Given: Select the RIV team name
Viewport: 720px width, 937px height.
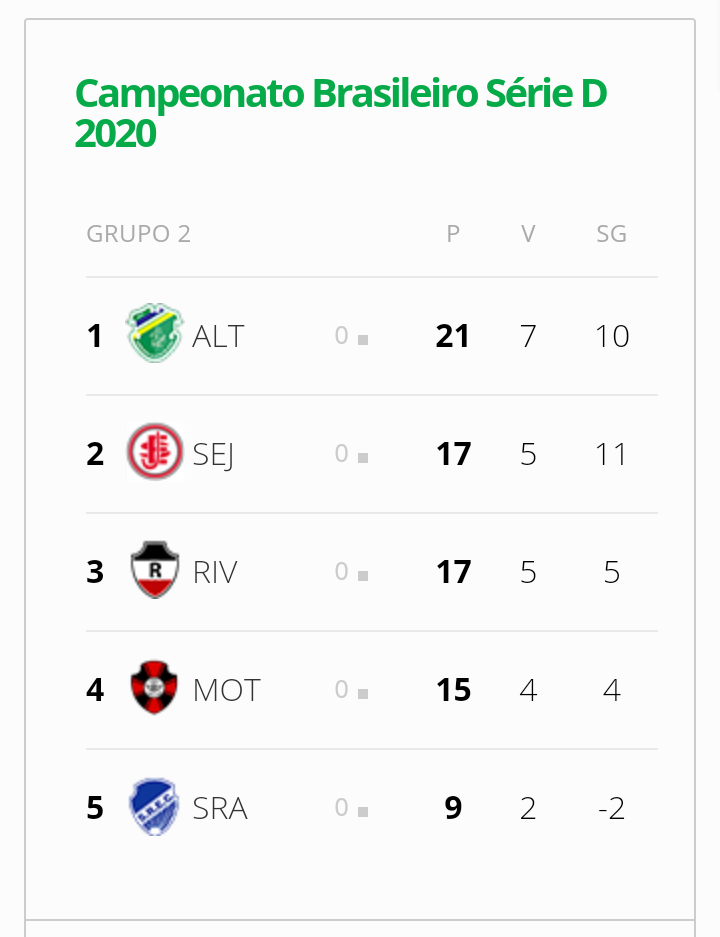Looking at the screenshot, I should click(215, 572).
